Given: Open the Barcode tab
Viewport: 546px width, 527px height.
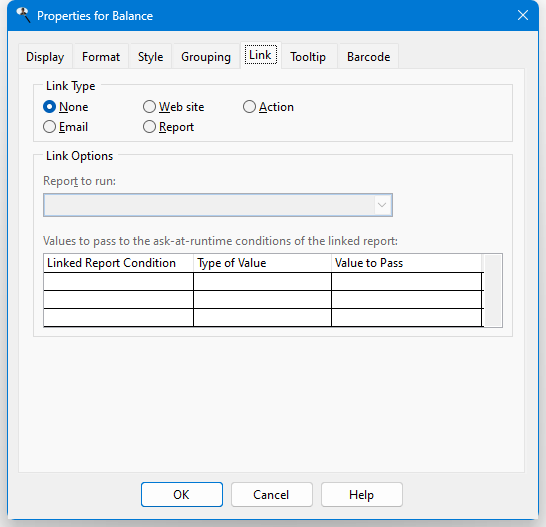Looking at the screenshot, I should pos(368,57).
